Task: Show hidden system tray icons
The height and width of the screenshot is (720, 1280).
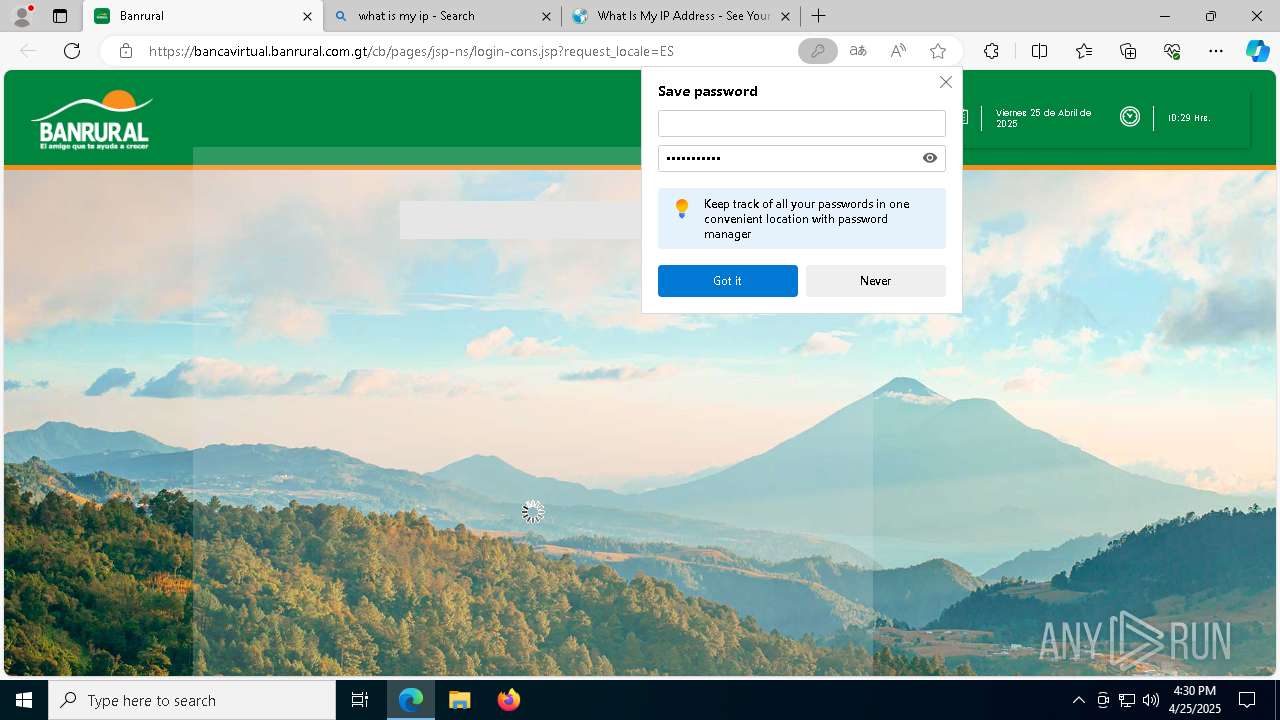Action: coord(1078,700)
